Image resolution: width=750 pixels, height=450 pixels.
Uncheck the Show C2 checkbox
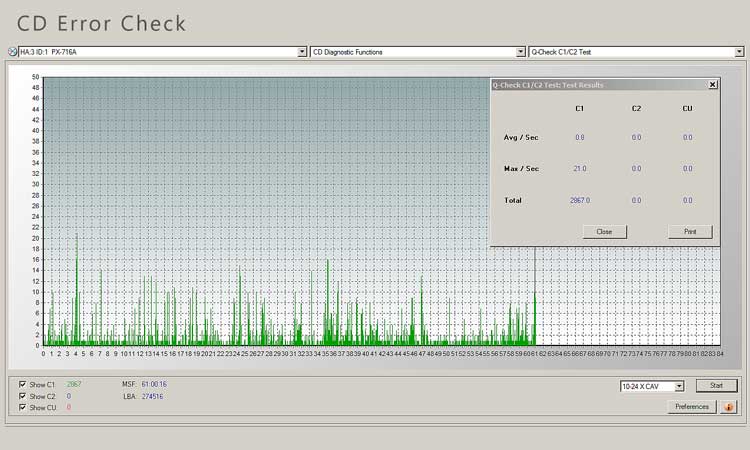pyautogui.click(x=23, y=397)
